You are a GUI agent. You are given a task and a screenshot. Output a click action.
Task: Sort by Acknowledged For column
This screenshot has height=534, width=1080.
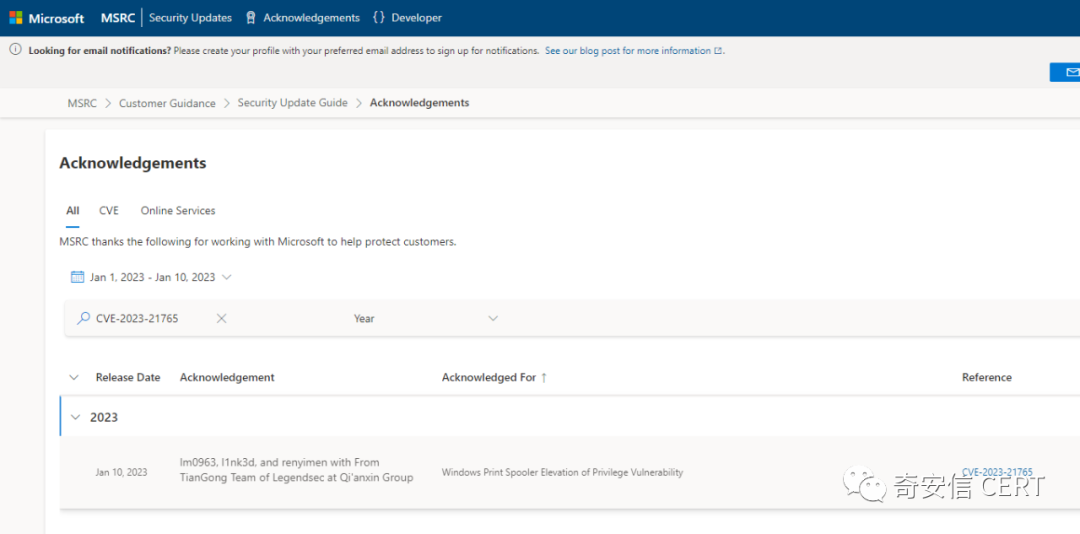(489, 378)
